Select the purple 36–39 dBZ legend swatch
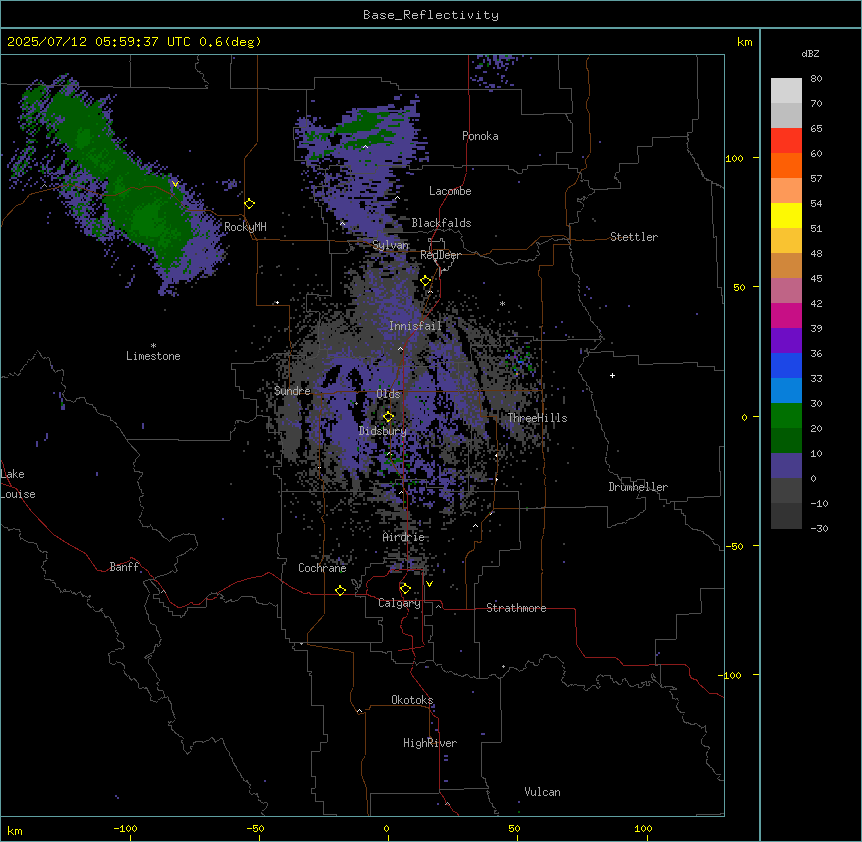 click(x=786, y=341)
